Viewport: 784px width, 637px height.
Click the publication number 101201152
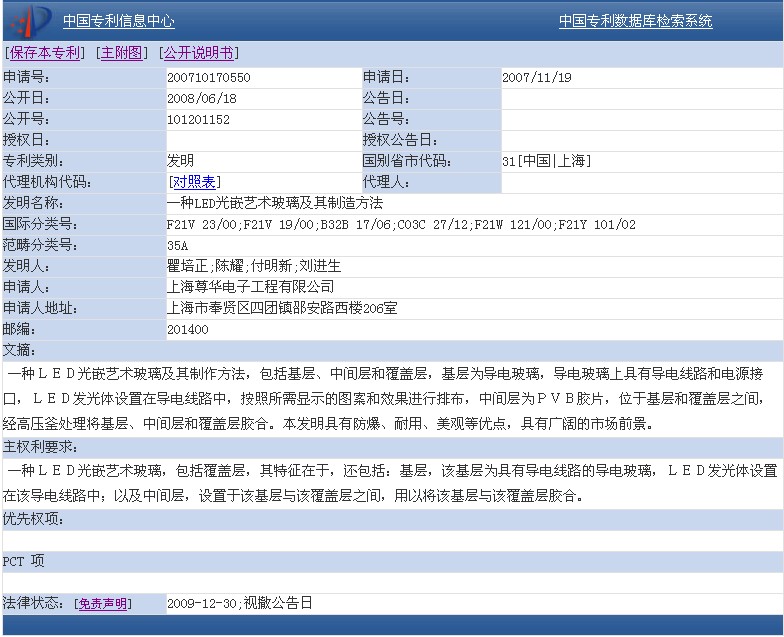coord(198,119)
